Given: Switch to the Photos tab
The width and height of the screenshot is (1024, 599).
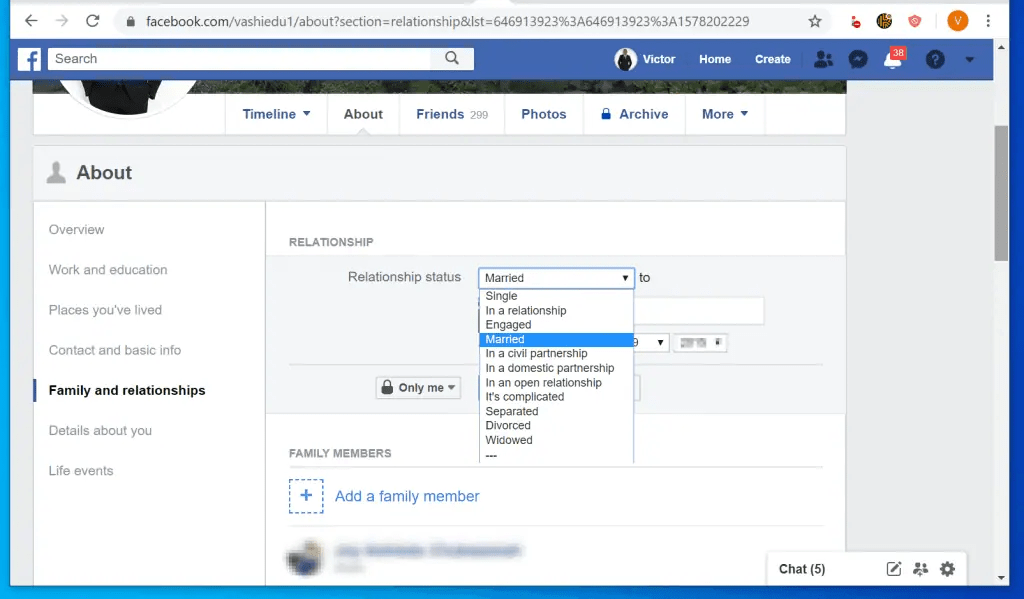Looking at the screenshot, I should pos(543,114).
